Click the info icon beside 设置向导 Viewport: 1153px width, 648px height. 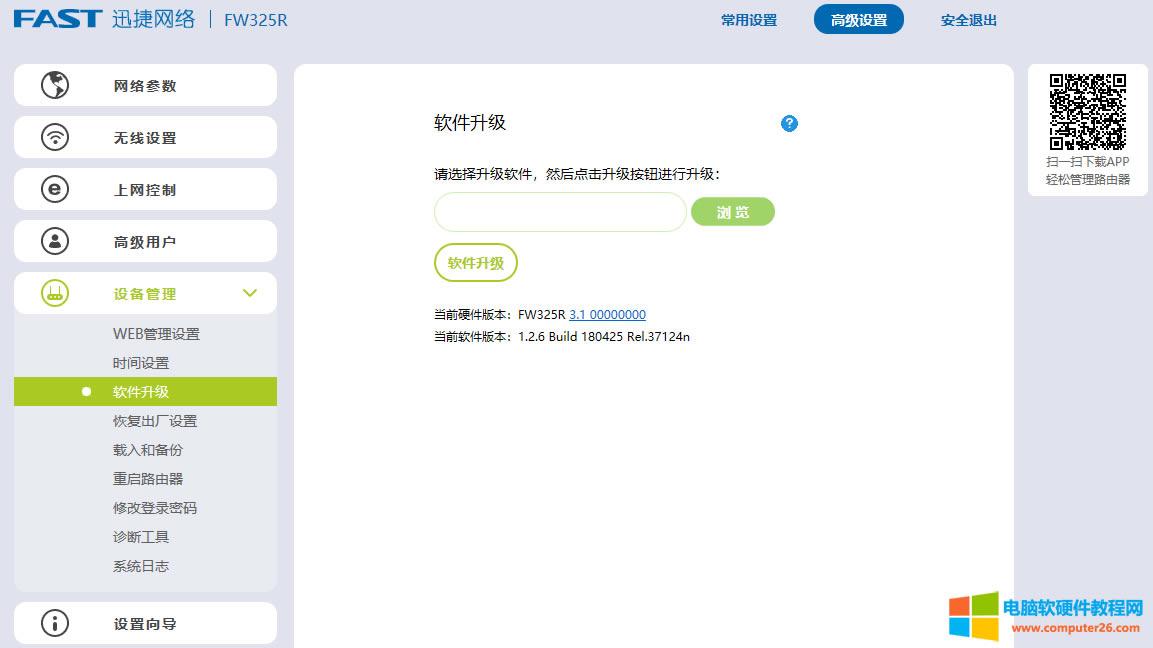pyautogui.click(x=55, y=622)
